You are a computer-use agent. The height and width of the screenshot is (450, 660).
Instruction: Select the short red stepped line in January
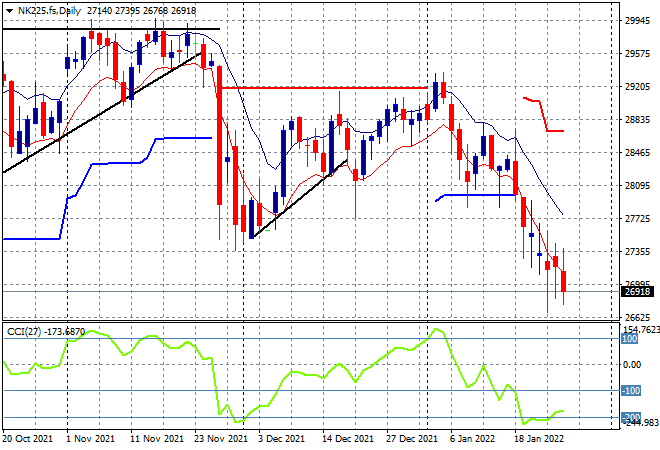tap(544, 114)
